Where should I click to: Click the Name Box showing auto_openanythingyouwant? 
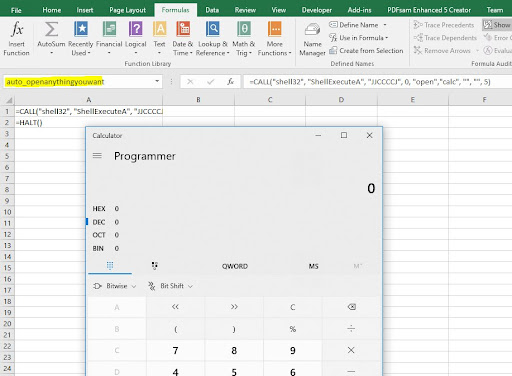coord(78,82)
